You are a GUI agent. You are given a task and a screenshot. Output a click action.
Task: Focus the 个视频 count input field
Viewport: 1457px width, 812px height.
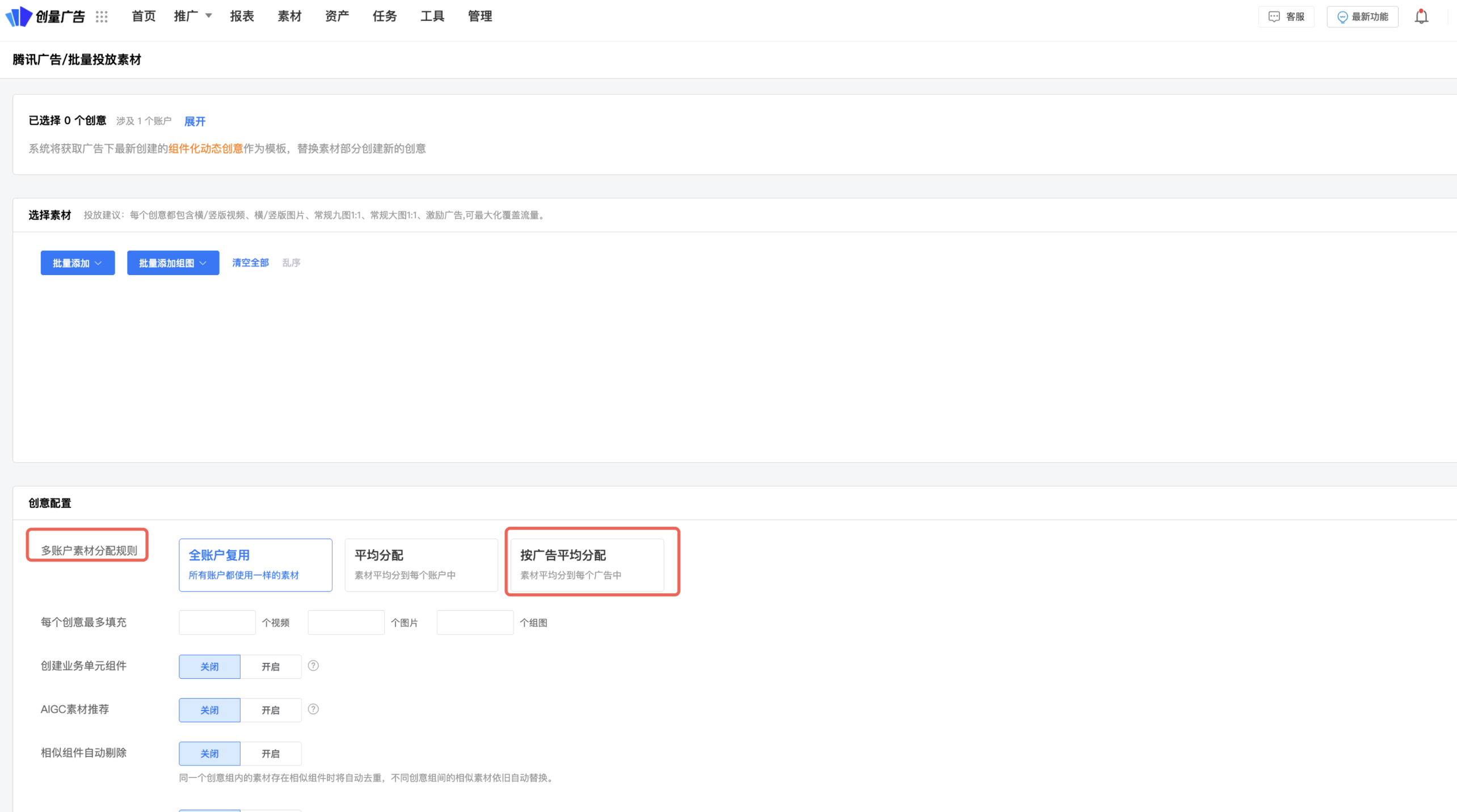[x=217, y=623]
